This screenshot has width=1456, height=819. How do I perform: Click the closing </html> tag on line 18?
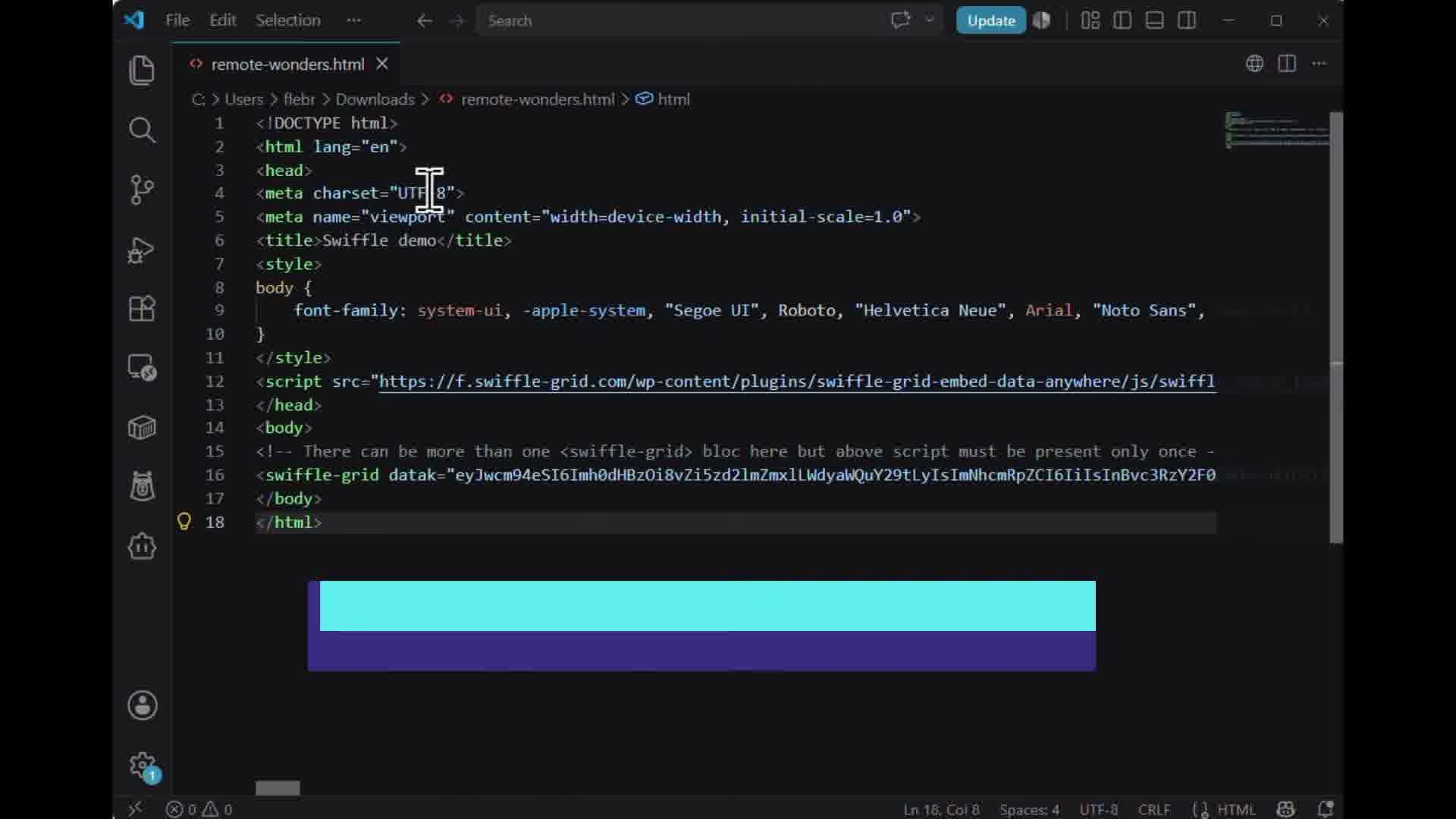click(x=289, y=522)
